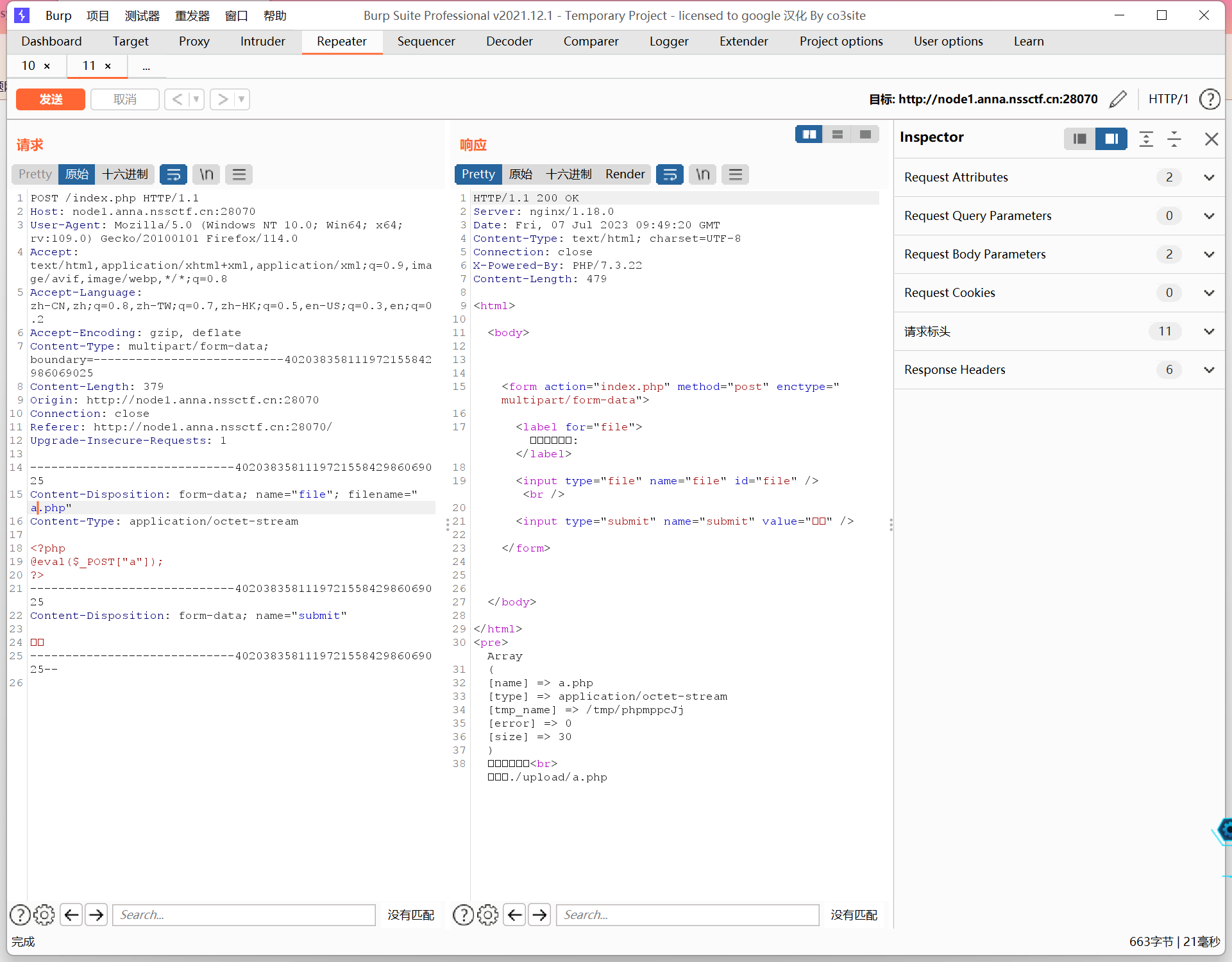This screenshot has height=962, width=1232.
Task: Switch to side-by-side layout view
Action: (809, 134)
